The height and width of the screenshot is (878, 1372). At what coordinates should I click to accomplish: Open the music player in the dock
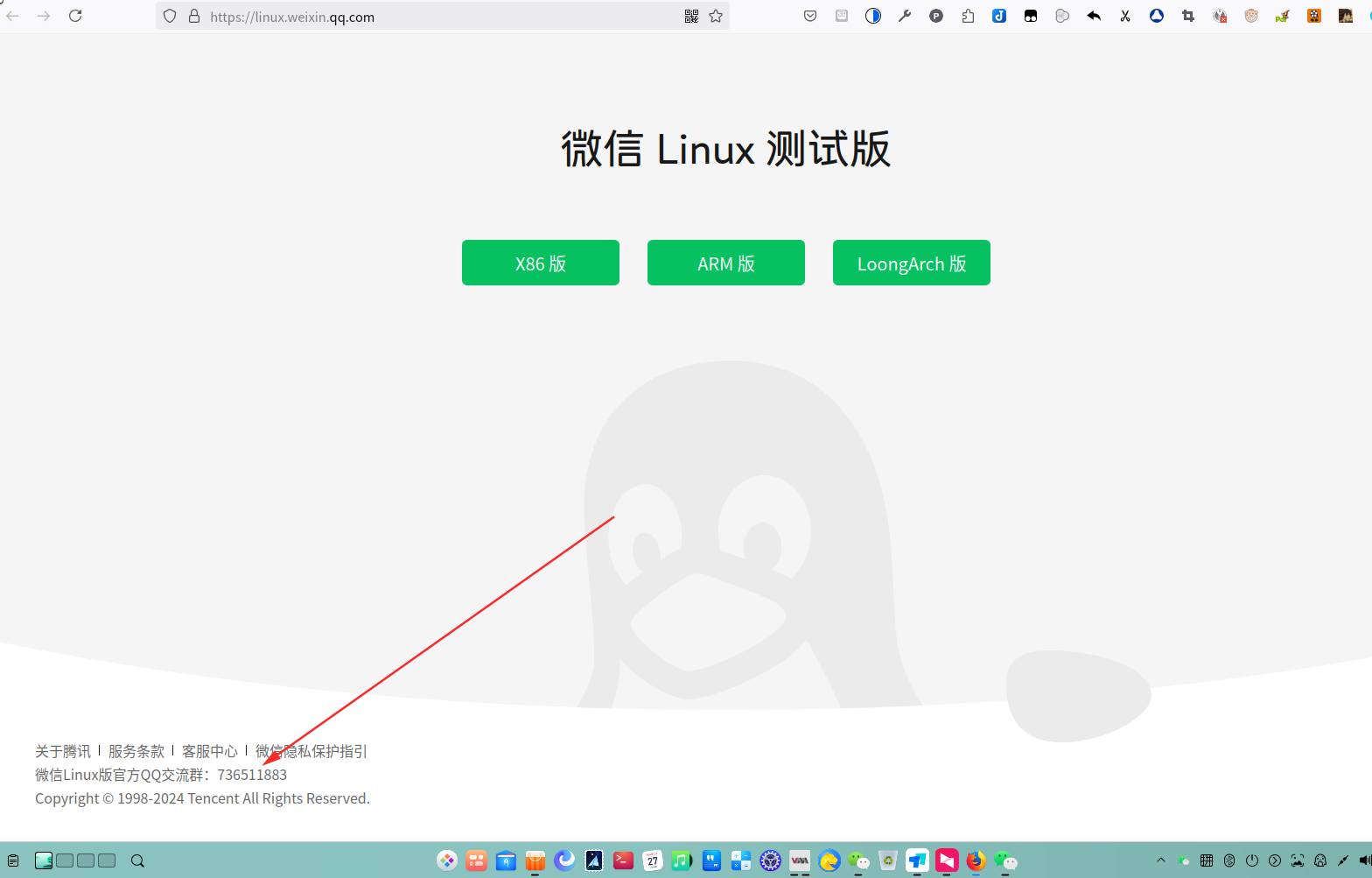point(682,860)
